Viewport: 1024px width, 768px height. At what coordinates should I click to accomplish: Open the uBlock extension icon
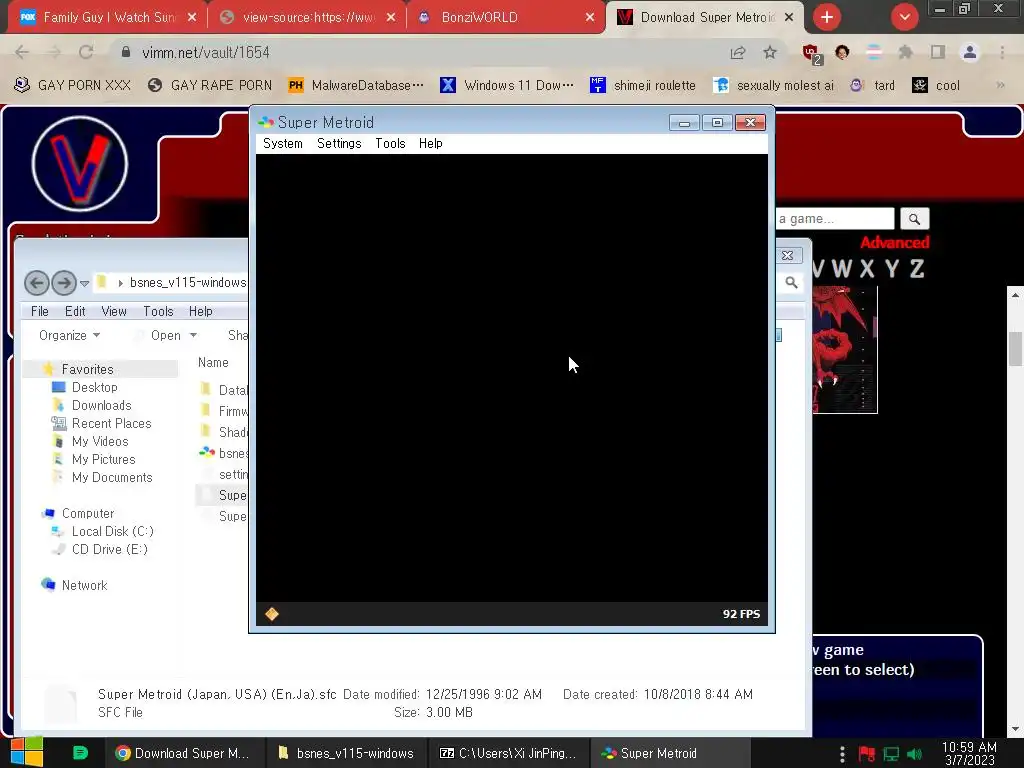point(811,54)
